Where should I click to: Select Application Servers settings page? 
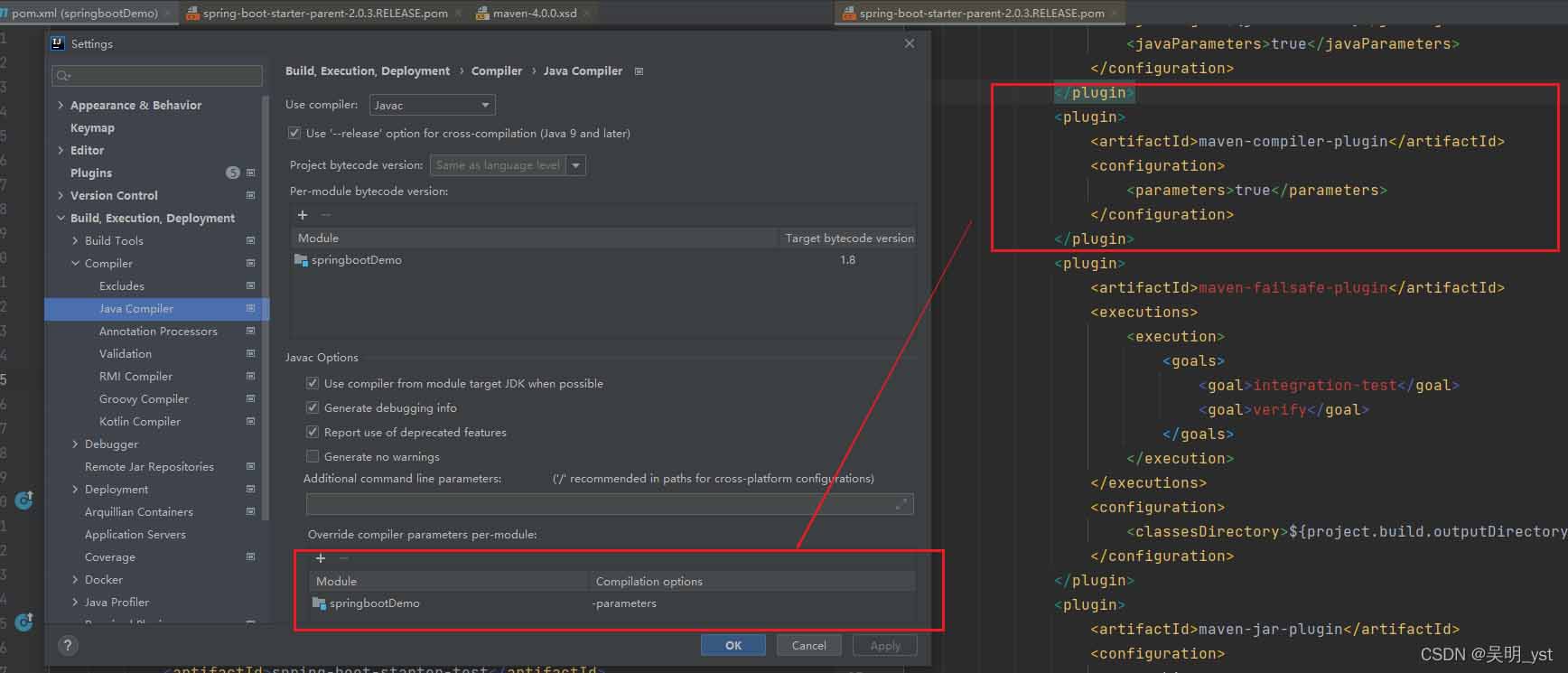(135, 534)
